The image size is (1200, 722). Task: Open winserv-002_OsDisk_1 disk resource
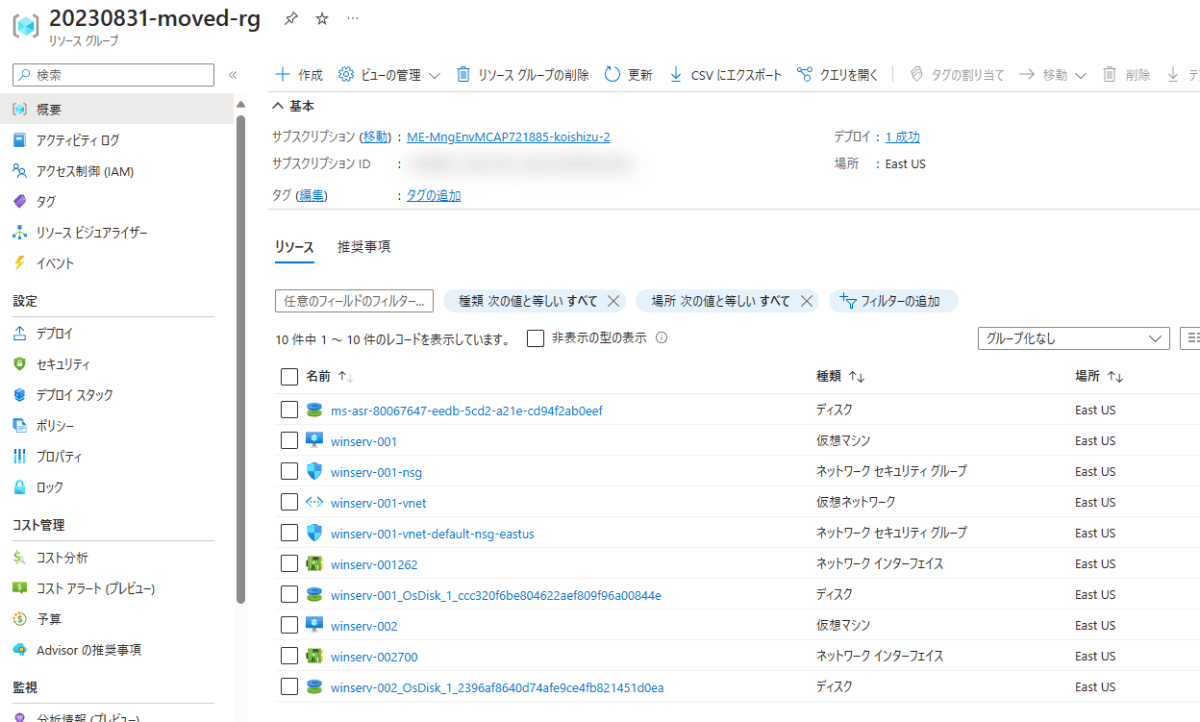(497, 687)
